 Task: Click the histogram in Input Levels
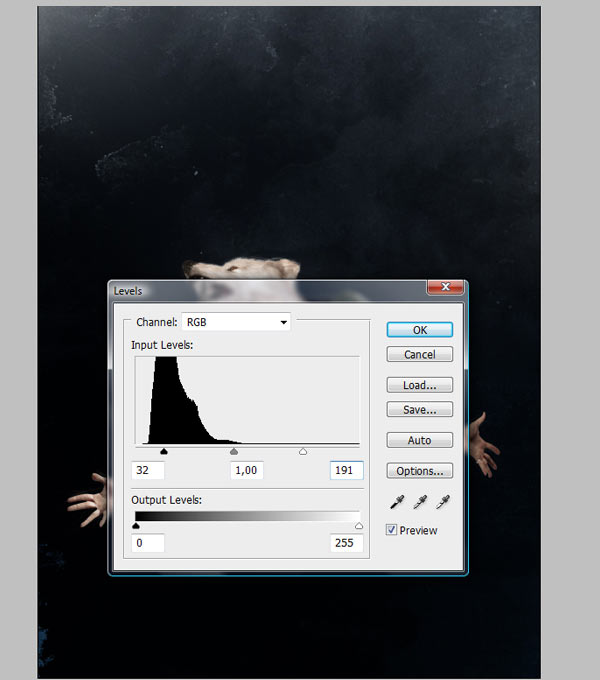point(247,400)
